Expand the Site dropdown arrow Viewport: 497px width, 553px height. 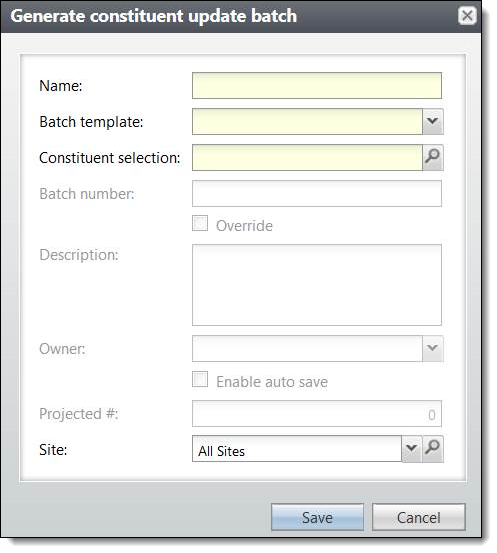(412, 449)
